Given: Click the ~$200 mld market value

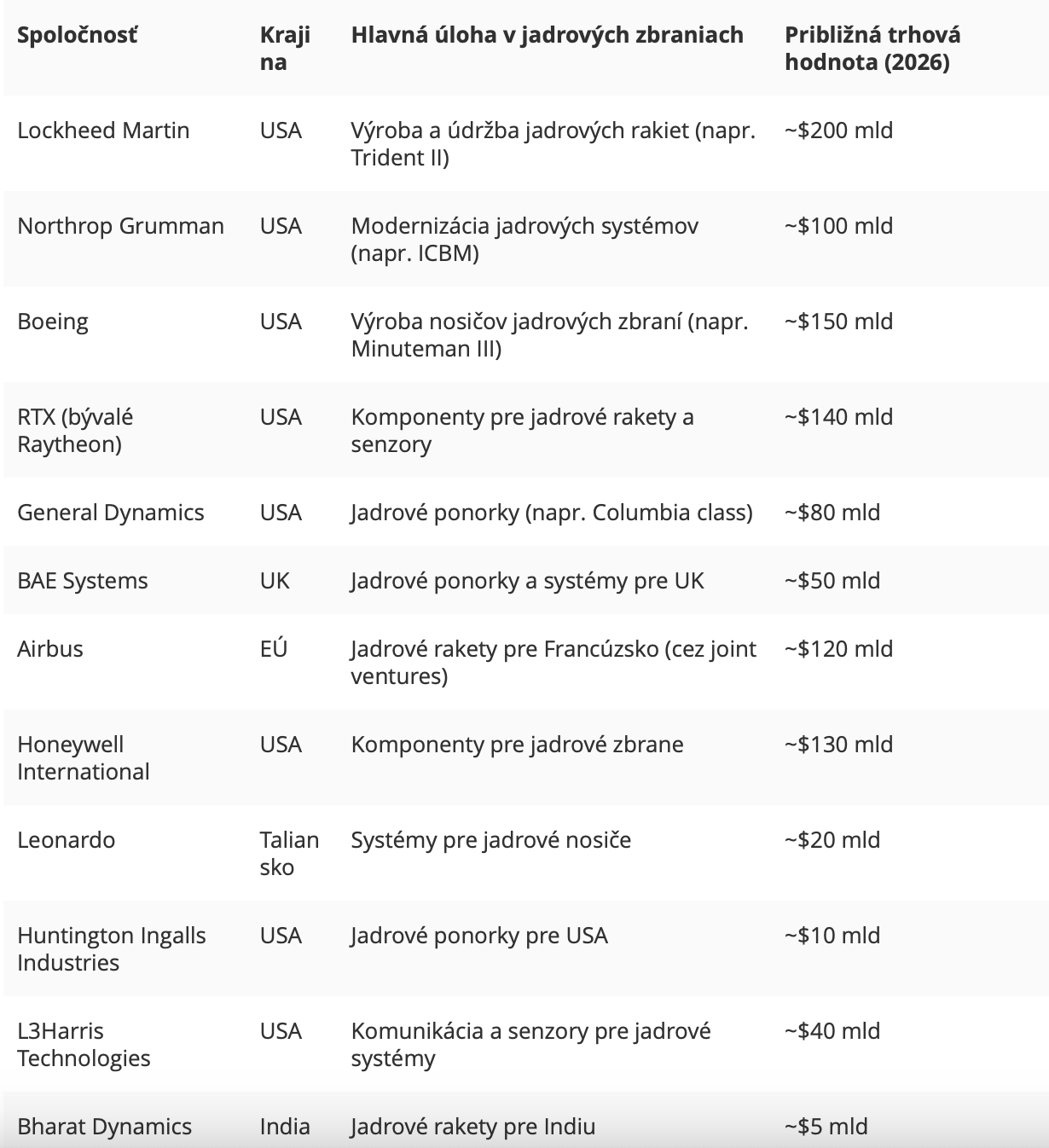Looking at the screenshot, I should coord(838,130).
